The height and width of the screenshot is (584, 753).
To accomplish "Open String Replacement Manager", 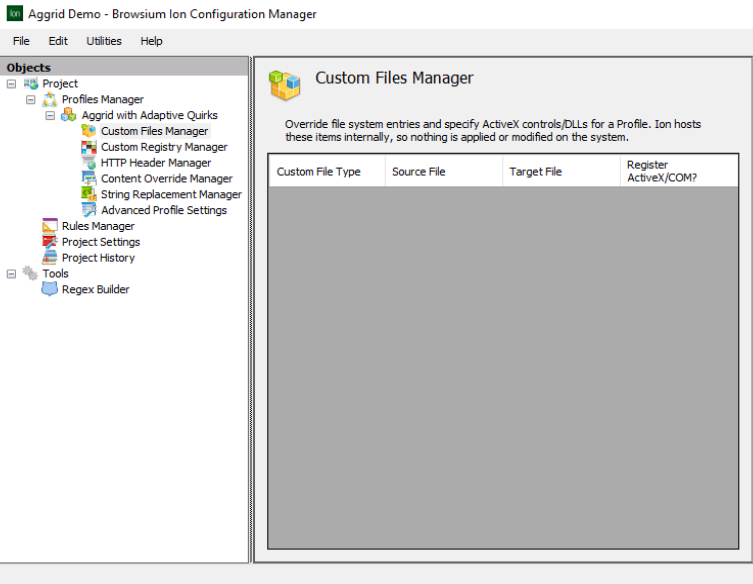I will point(171,195).
